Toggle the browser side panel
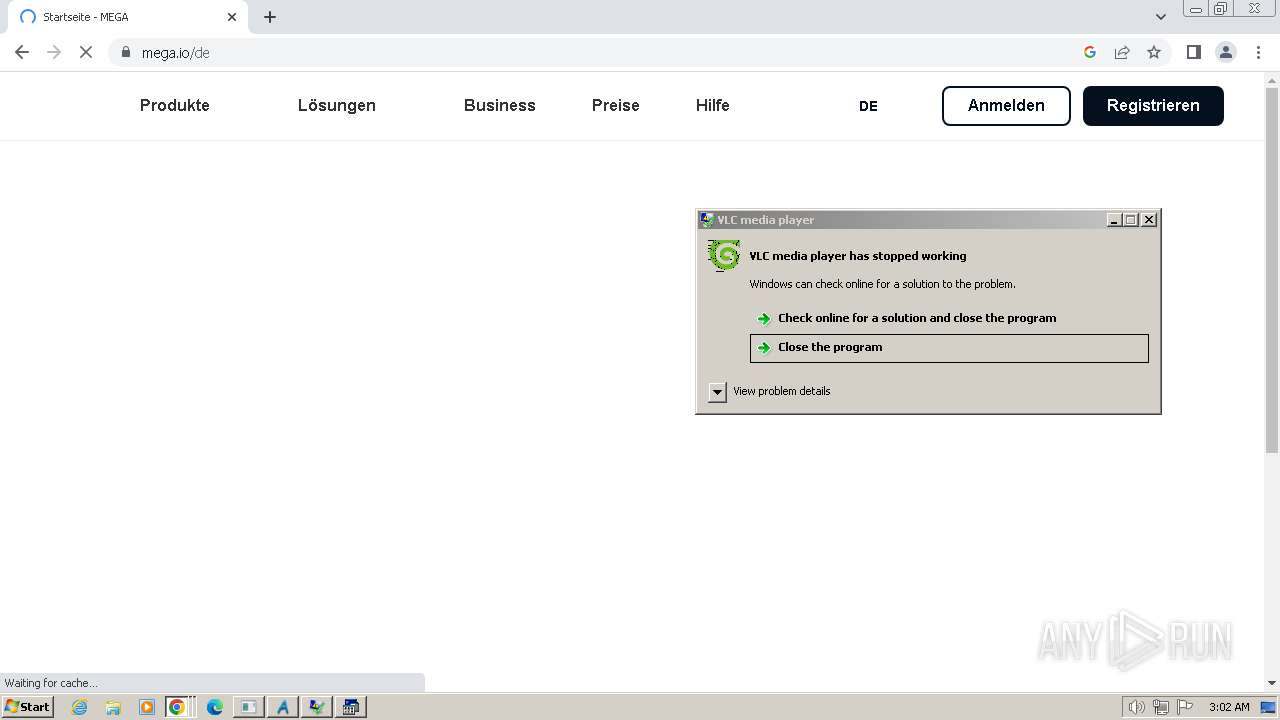Screen dimensions: 1280x720 [1194, 52]
